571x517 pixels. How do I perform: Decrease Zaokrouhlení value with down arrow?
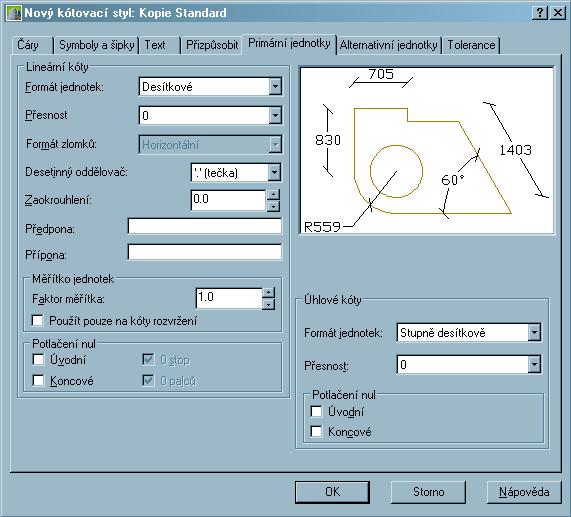coord(273,206)
